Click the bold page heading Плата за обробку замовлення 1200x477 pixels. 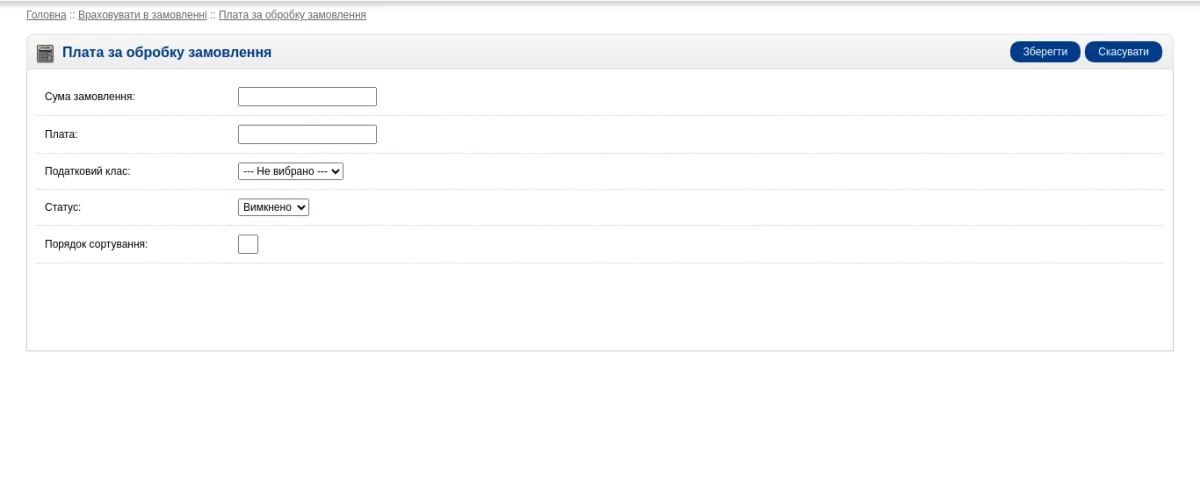click(x=167, y=52)
